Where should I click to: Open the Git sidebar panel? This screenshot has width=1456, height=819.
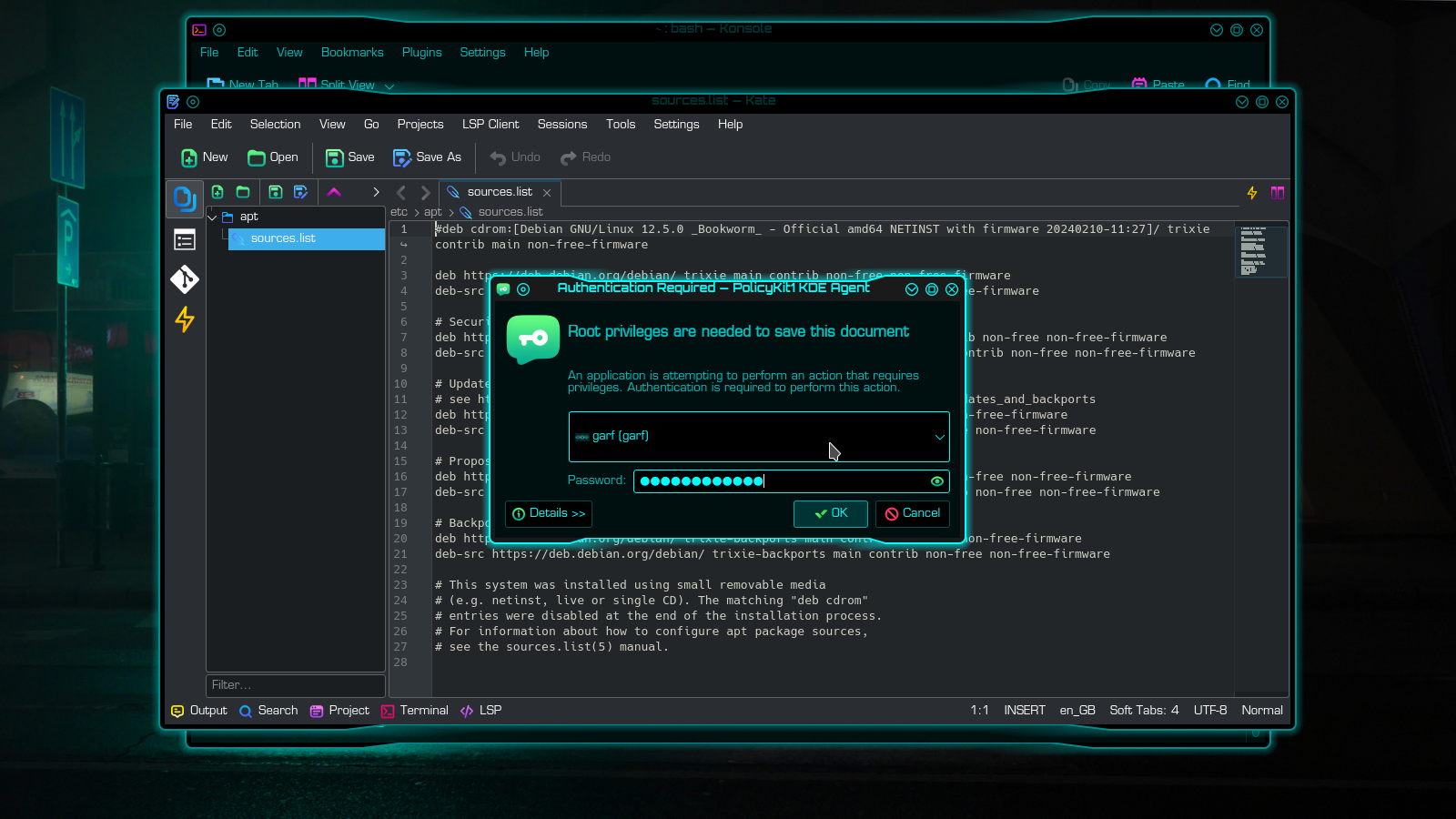click(185, 279)
